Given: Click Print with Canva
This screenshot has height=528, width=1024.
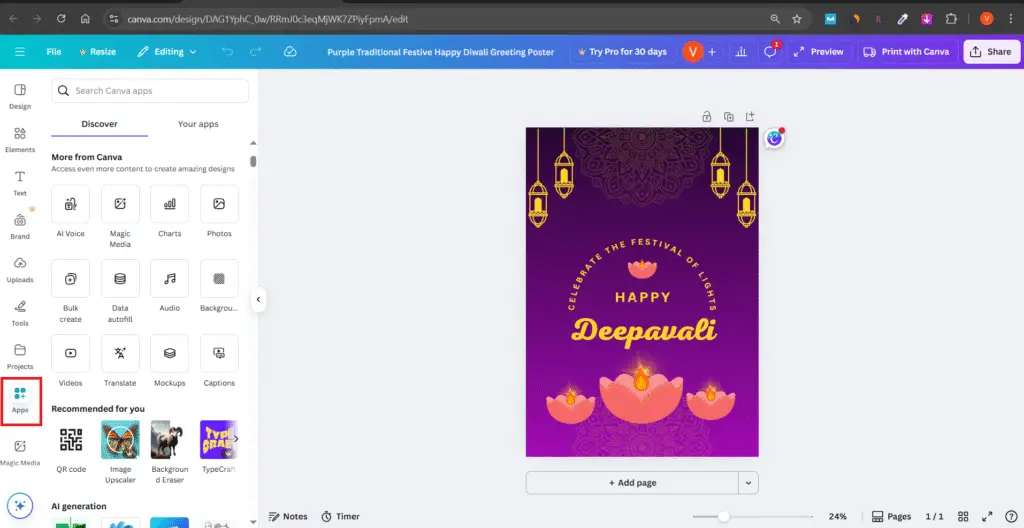Looking at the screenshot, I should (x=906, y=52).
